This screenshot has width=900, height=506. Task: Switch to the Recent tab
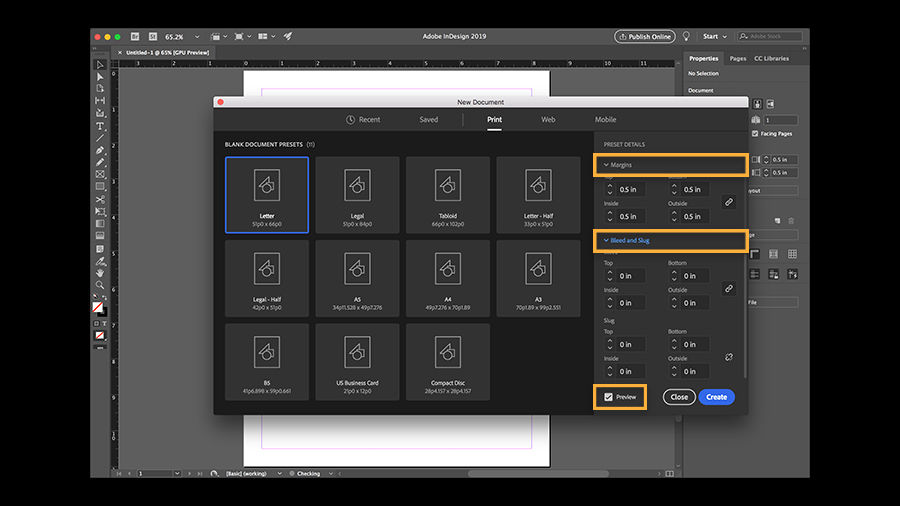point(363,120)
